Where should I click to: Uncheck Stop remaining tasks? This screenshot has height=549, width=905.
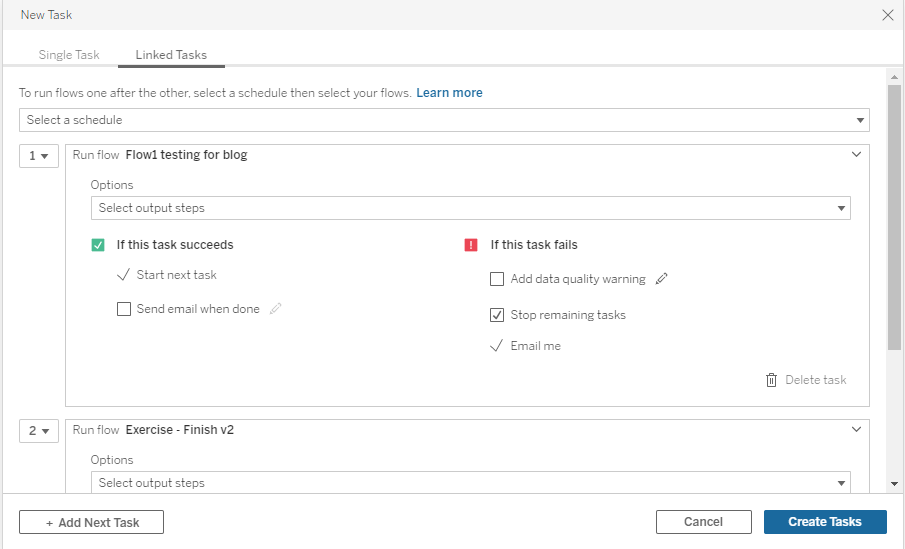pos(497,315)
